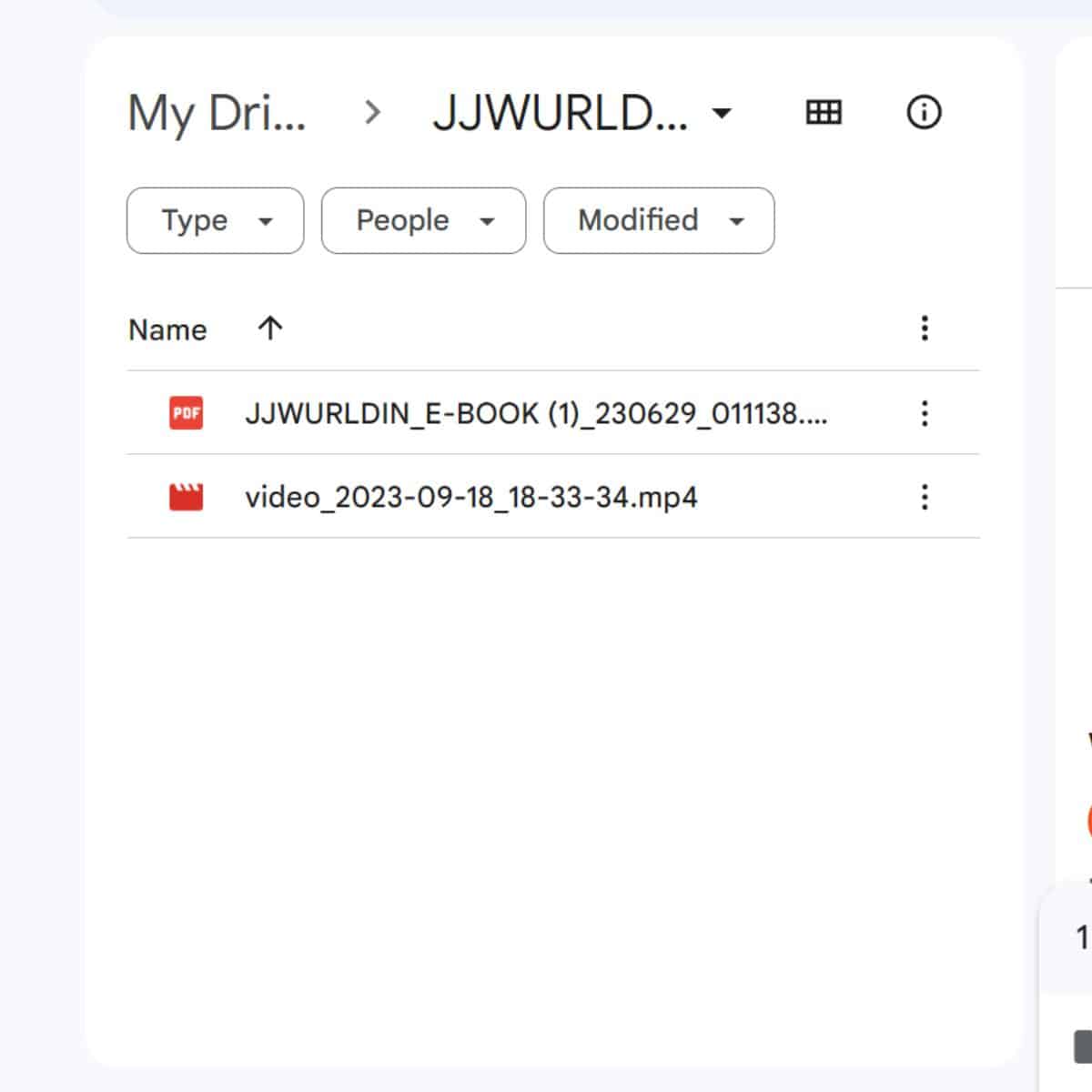The image size is (1092, 1092).
Task: Open the JJWURLDIN_E-BOOK PDF file
Action: point(539,414)
